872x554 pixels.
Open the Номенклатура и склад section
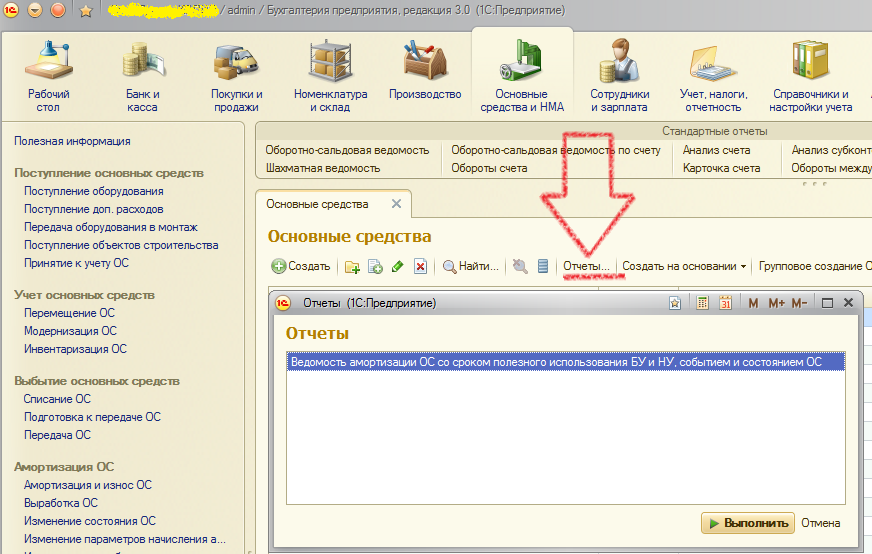pos(330,77)
